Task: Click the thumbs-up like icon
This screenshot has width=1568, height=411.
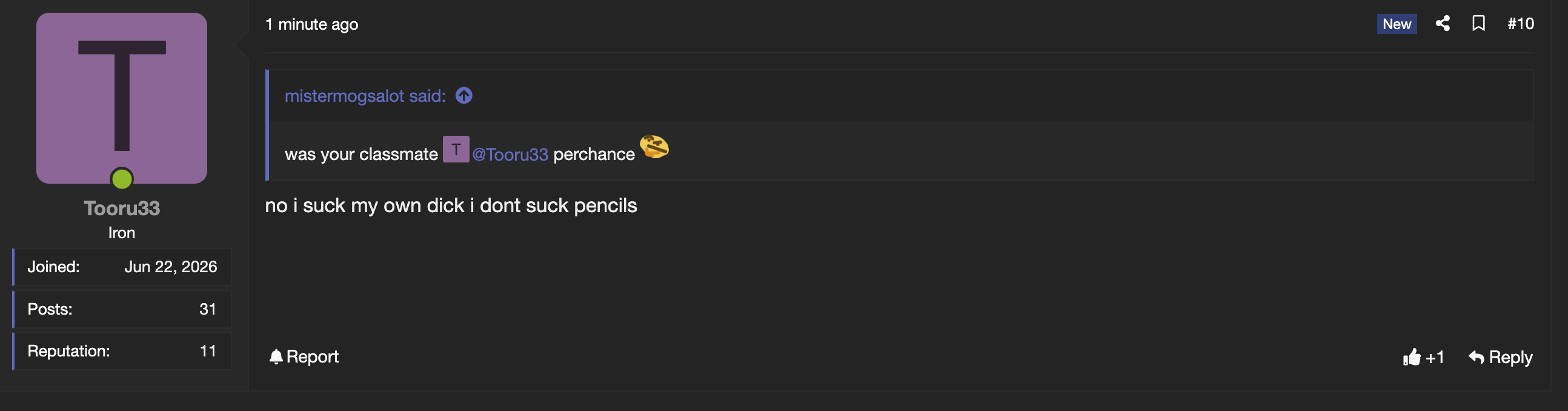Action: (x=1411, y=357)
